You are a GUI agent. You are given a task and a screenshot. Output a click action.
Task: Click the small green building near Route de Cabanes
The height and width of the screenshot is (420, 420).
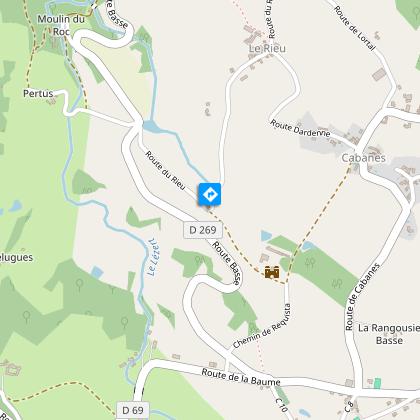point(377,383)
